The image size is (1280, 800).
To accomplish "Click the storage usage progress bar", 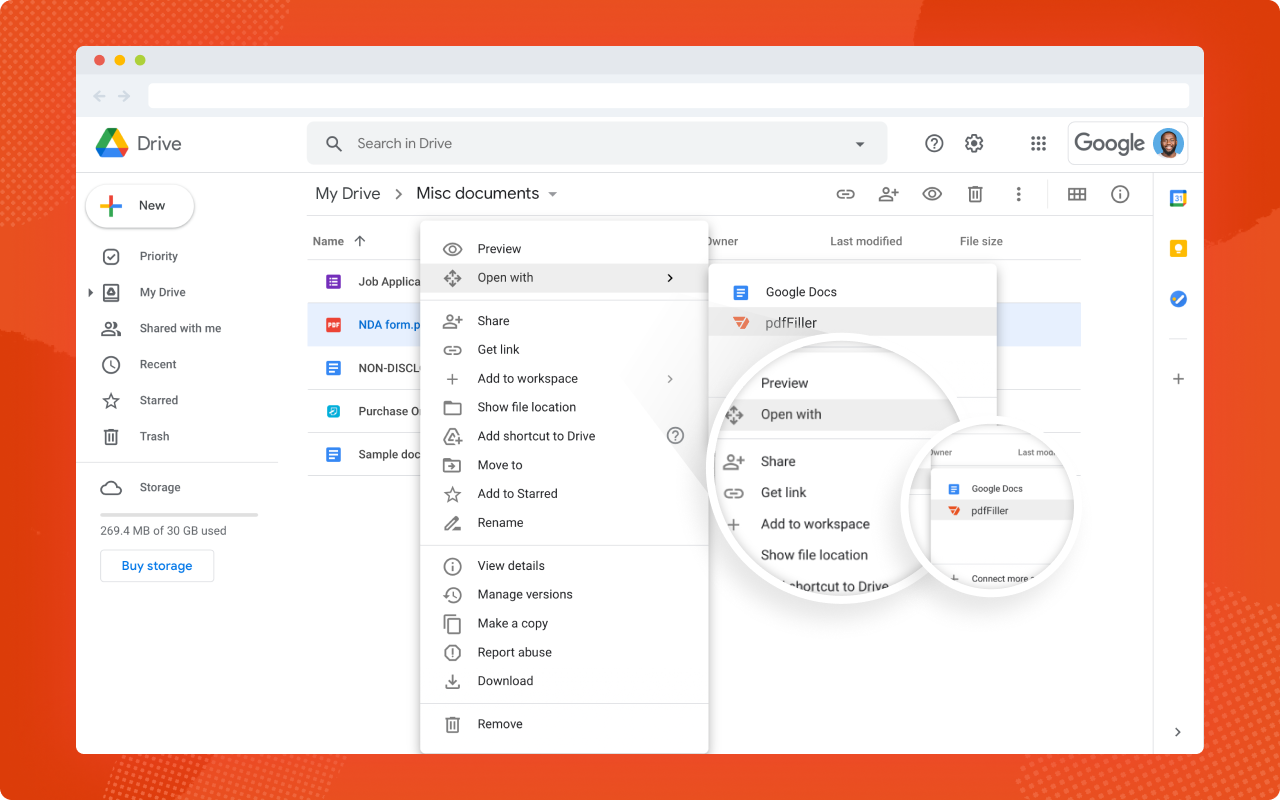I will click(179, 515).
